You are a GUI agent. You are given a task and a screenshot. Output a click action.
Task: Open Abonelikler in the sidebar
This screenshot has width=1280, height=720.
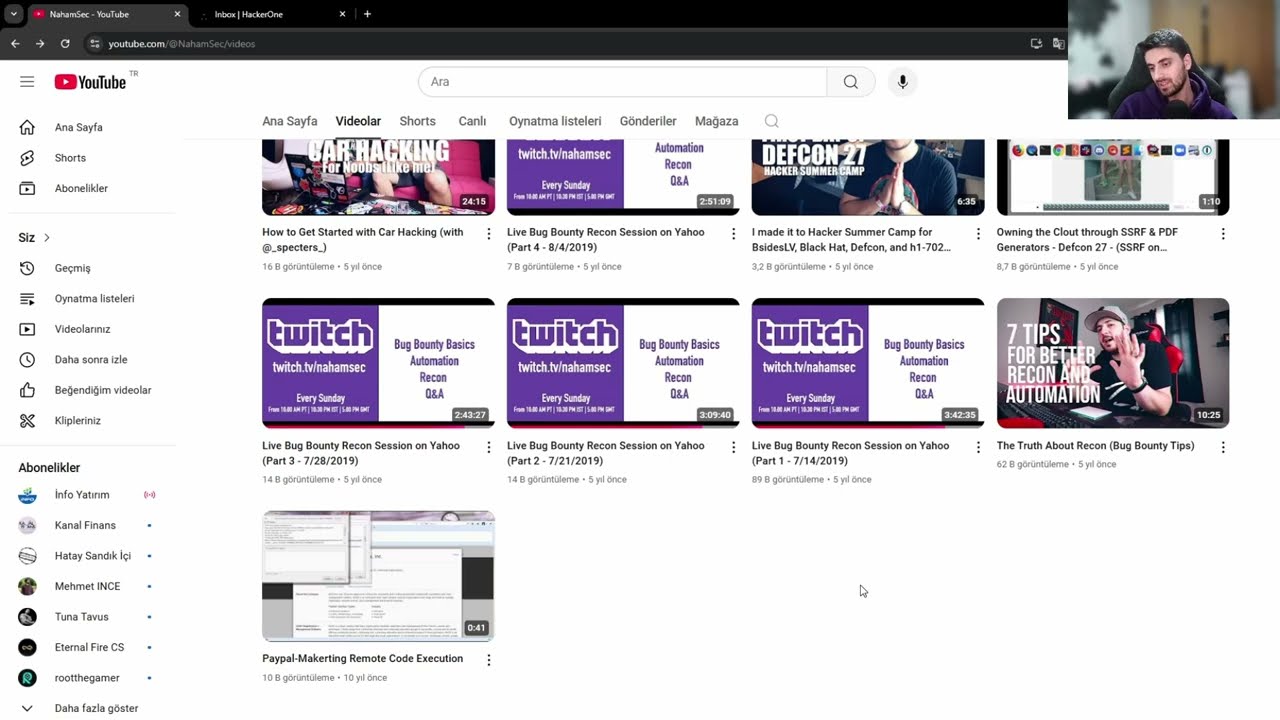point(81,188)
